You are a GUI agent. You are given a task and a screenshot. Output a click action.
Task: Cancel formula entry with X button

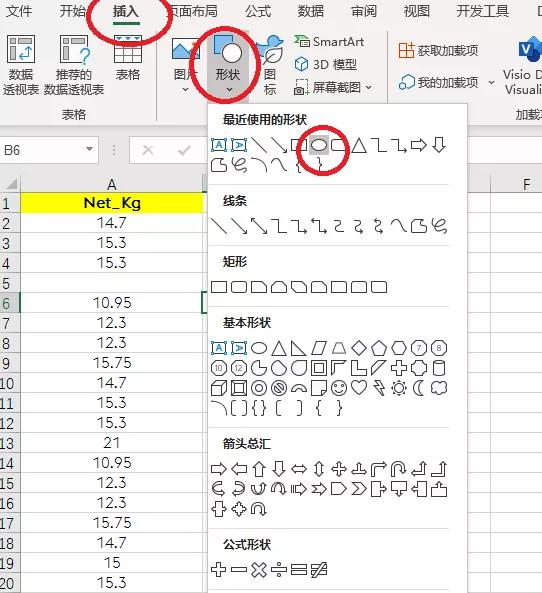[x=148, y=151]
